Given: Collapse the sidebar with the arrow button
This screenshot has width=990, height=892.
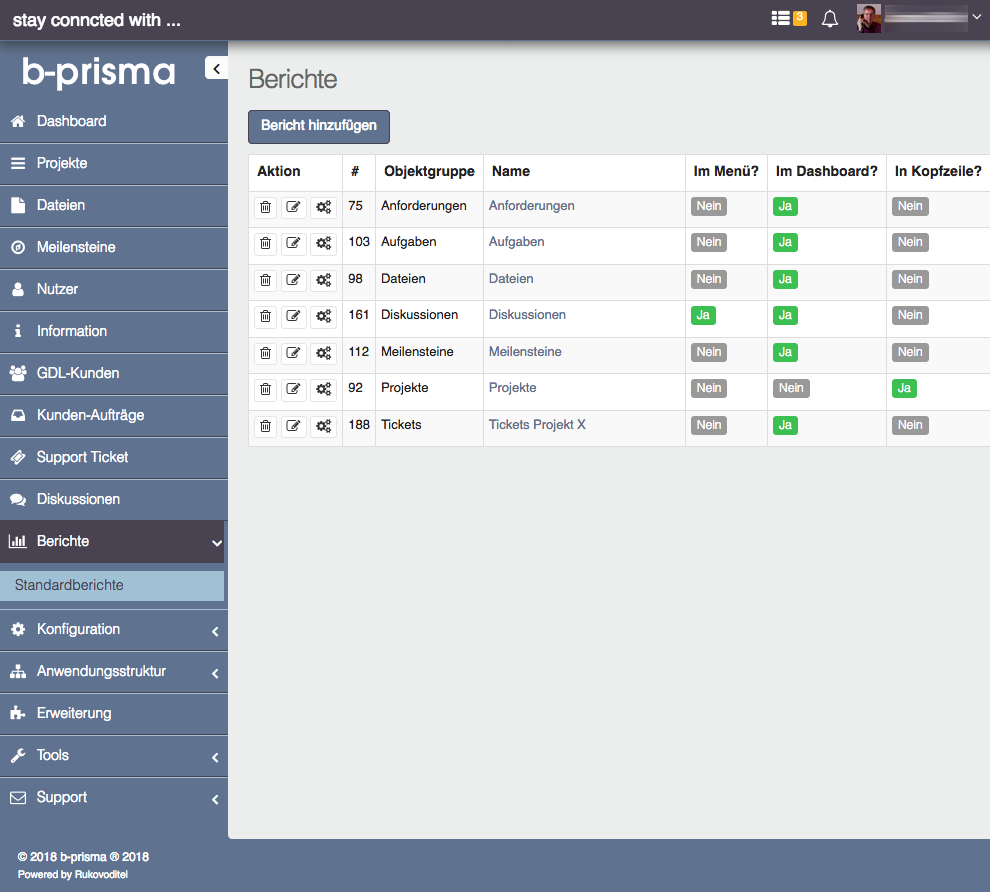Looking at the screenshot, I should (216, 68).
